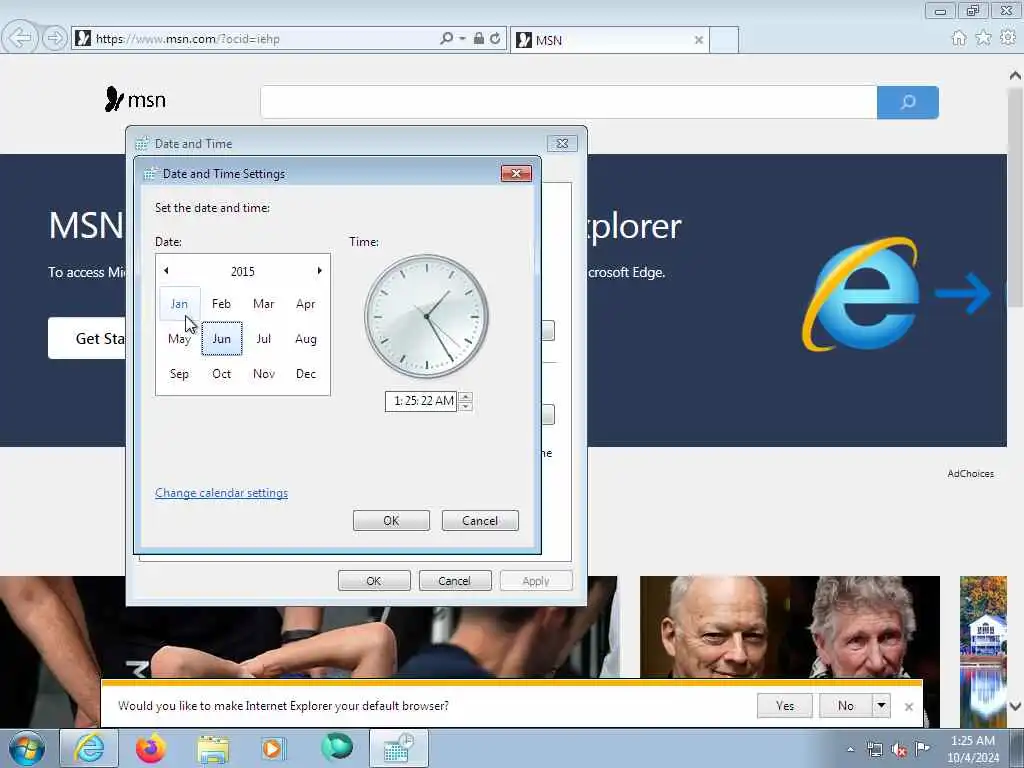Screen dimensions: 1024x768
Task: Open Action Center flag icon
Action: point(922,748)
